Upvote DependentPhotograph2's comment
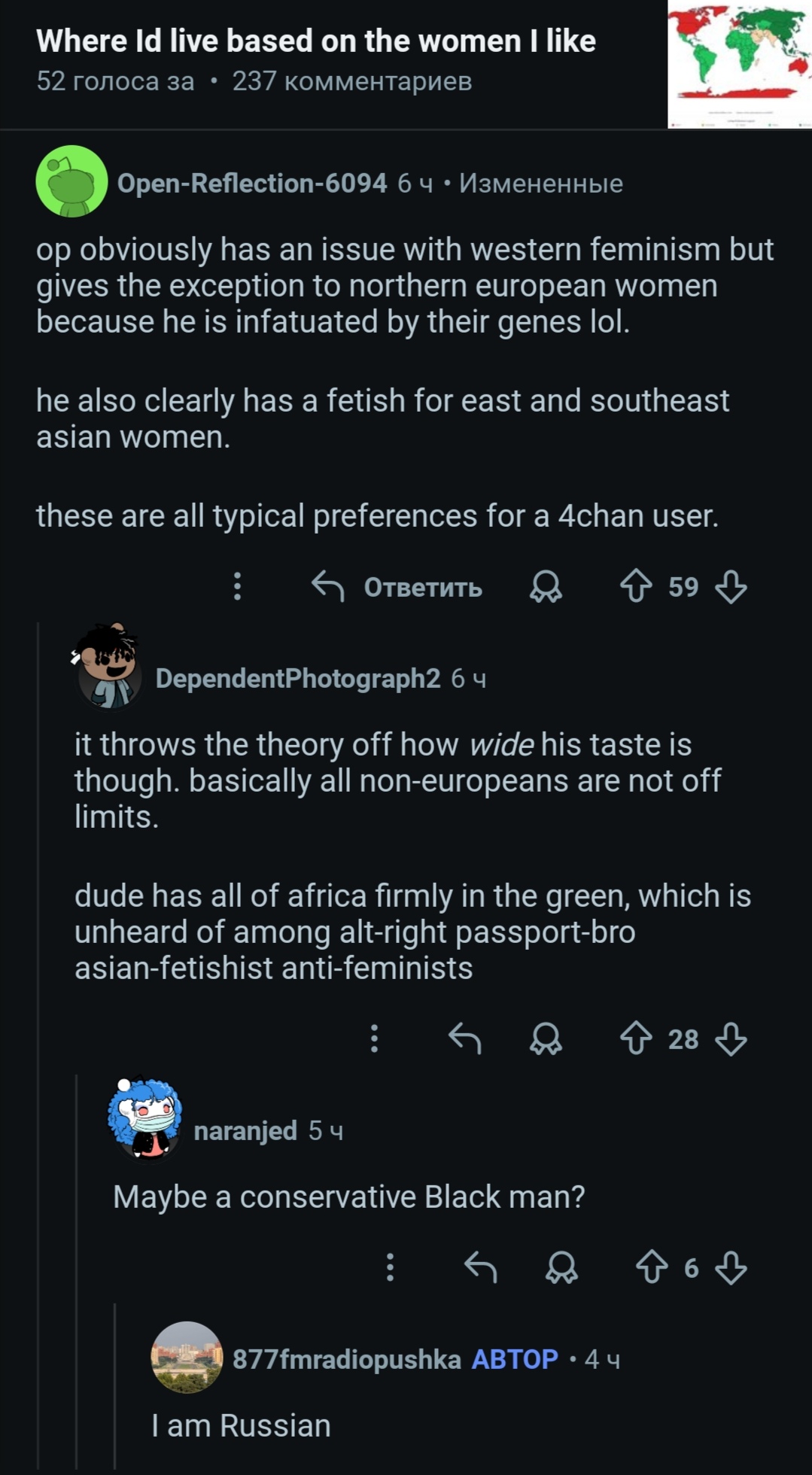This screenshot has width=812, height=1475. click(x=636, y=1039)
